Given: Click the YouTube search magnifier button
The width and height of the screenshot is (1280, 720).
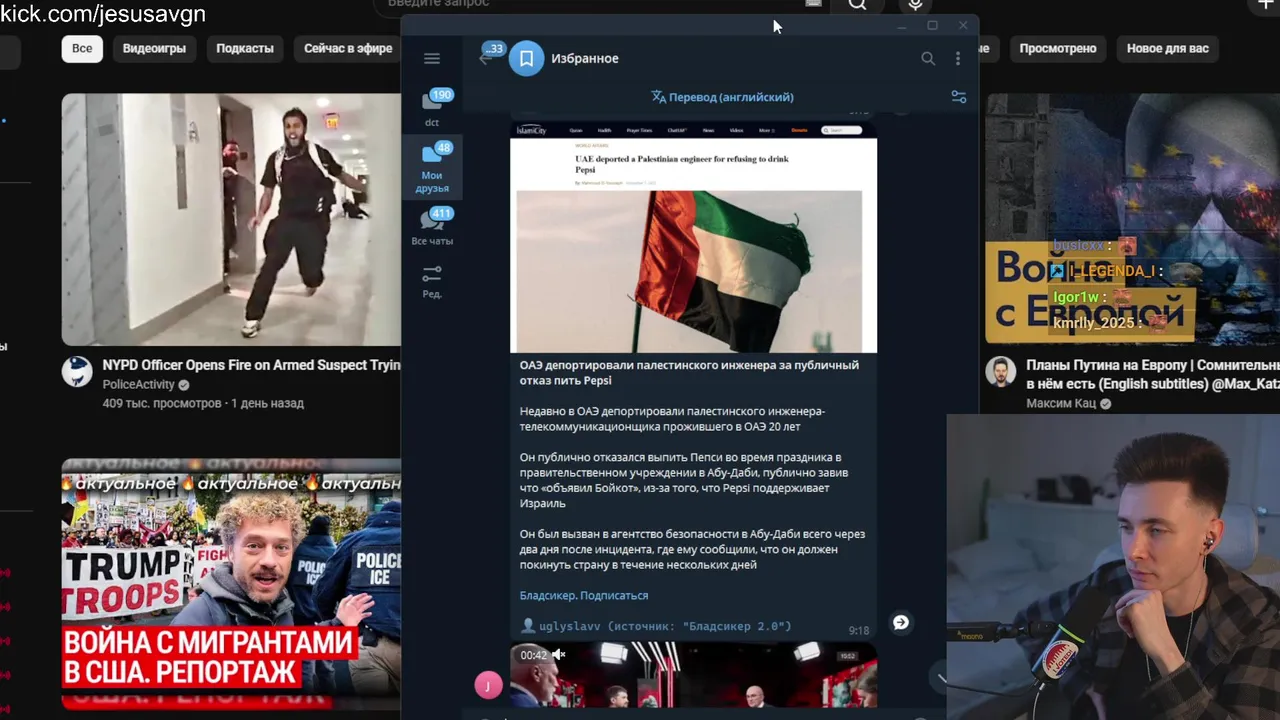Looking at the screenshot, I should [858, 5].
